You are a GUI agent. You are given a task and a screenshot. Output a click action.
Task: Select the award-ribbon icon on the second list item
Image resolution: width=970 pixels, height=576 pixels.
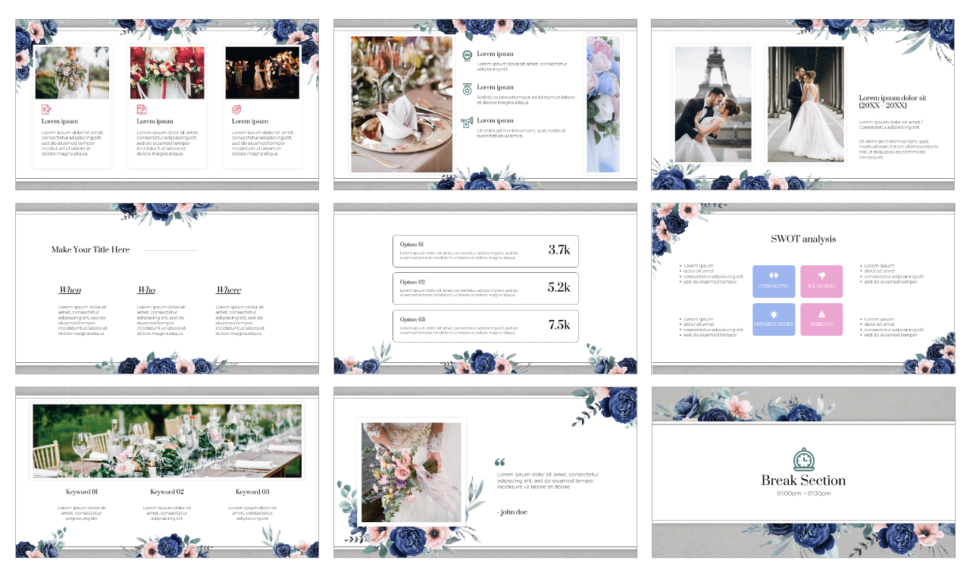[466, 88]
